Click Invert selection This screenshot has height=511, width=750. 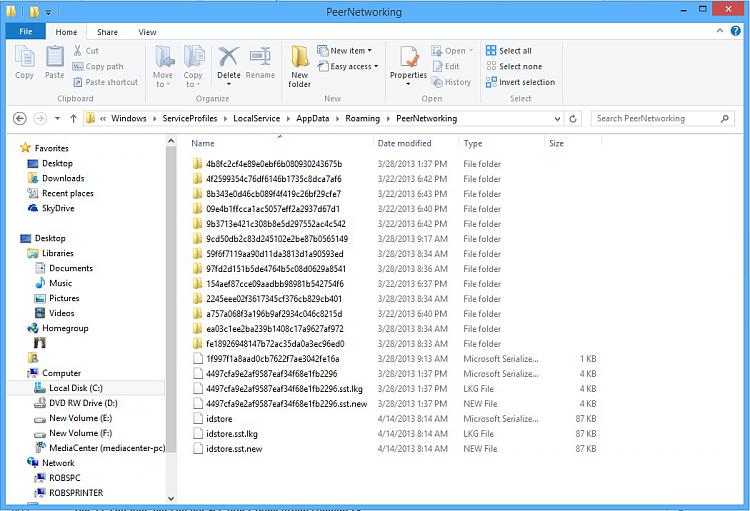coord(520,82)
